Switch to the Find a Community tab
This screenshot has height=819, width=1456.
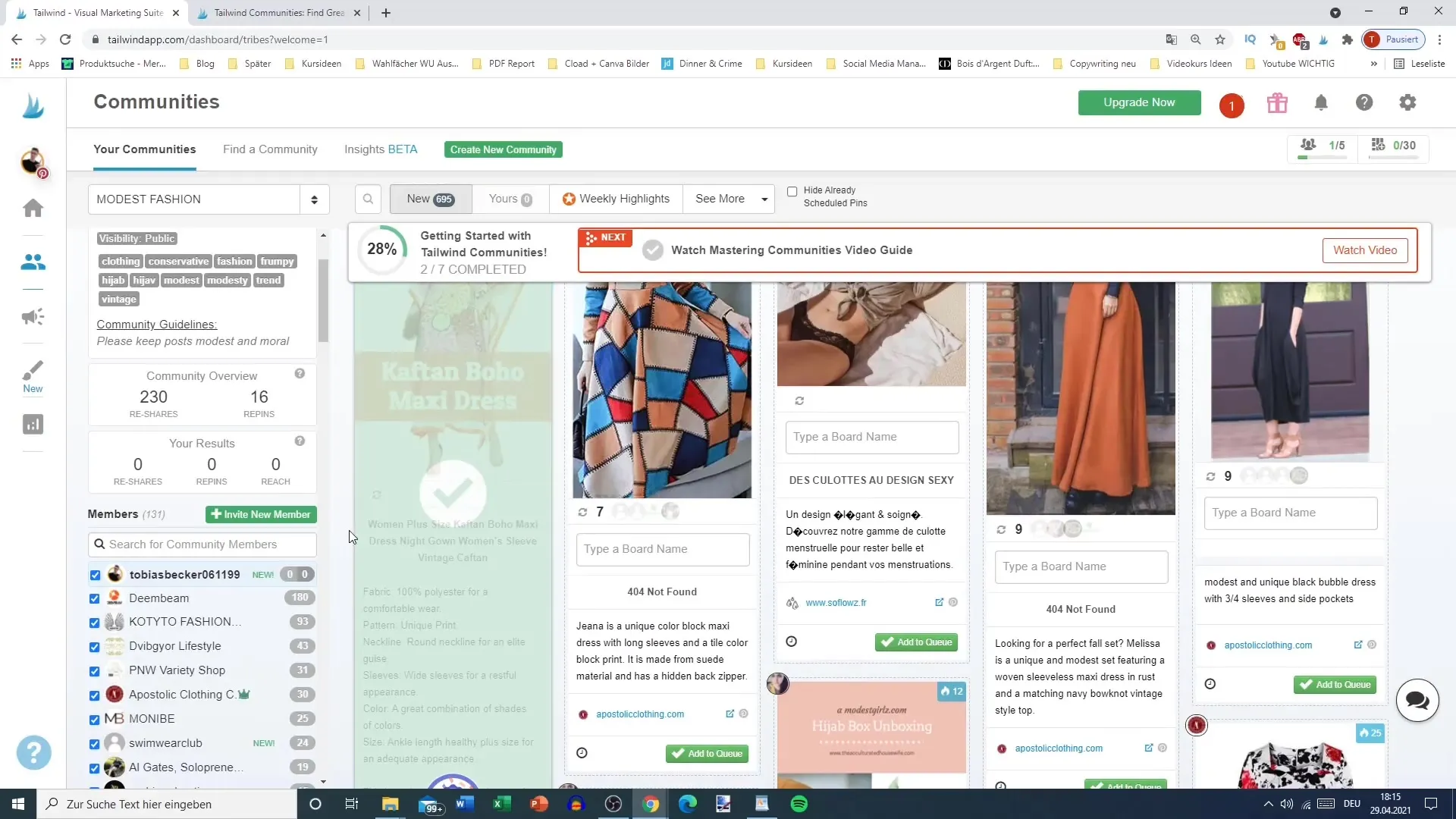tap(270, 149)
